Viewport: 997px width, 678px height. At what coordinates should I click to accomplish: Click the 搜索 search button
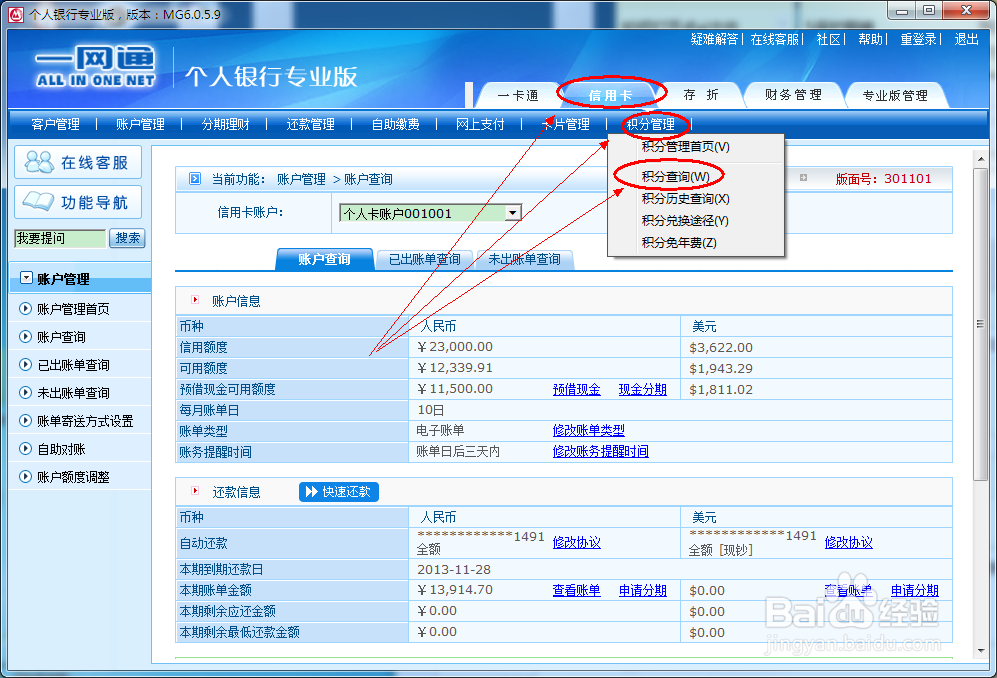pyautogui.click(x=127, y=238)
